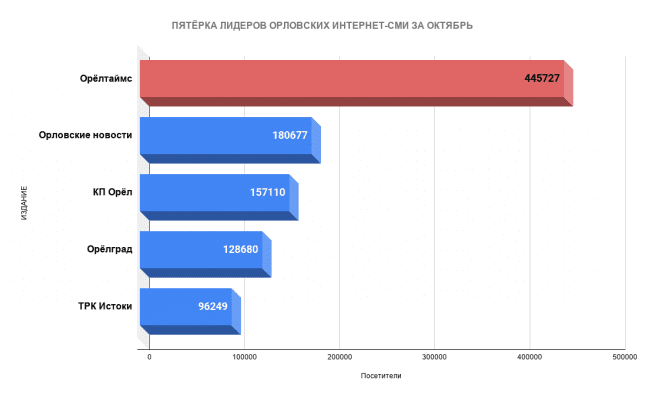645x400 pixels.
Task: Click the chart title text
Action: (322, 26)
